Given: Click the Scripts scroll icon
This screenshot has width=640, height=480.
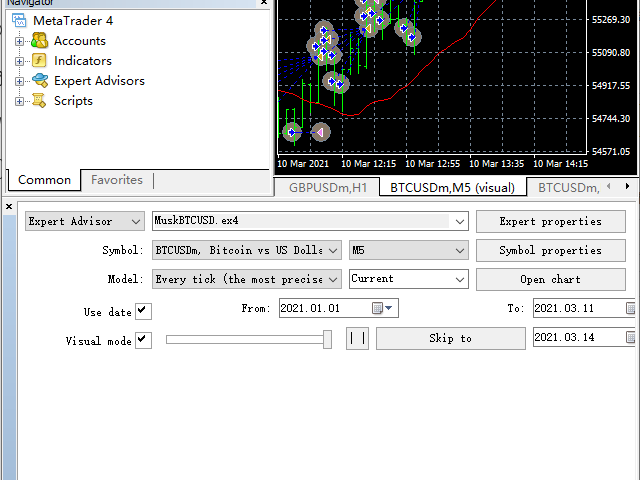Looking at the screenshot, I should click(39, 101).
